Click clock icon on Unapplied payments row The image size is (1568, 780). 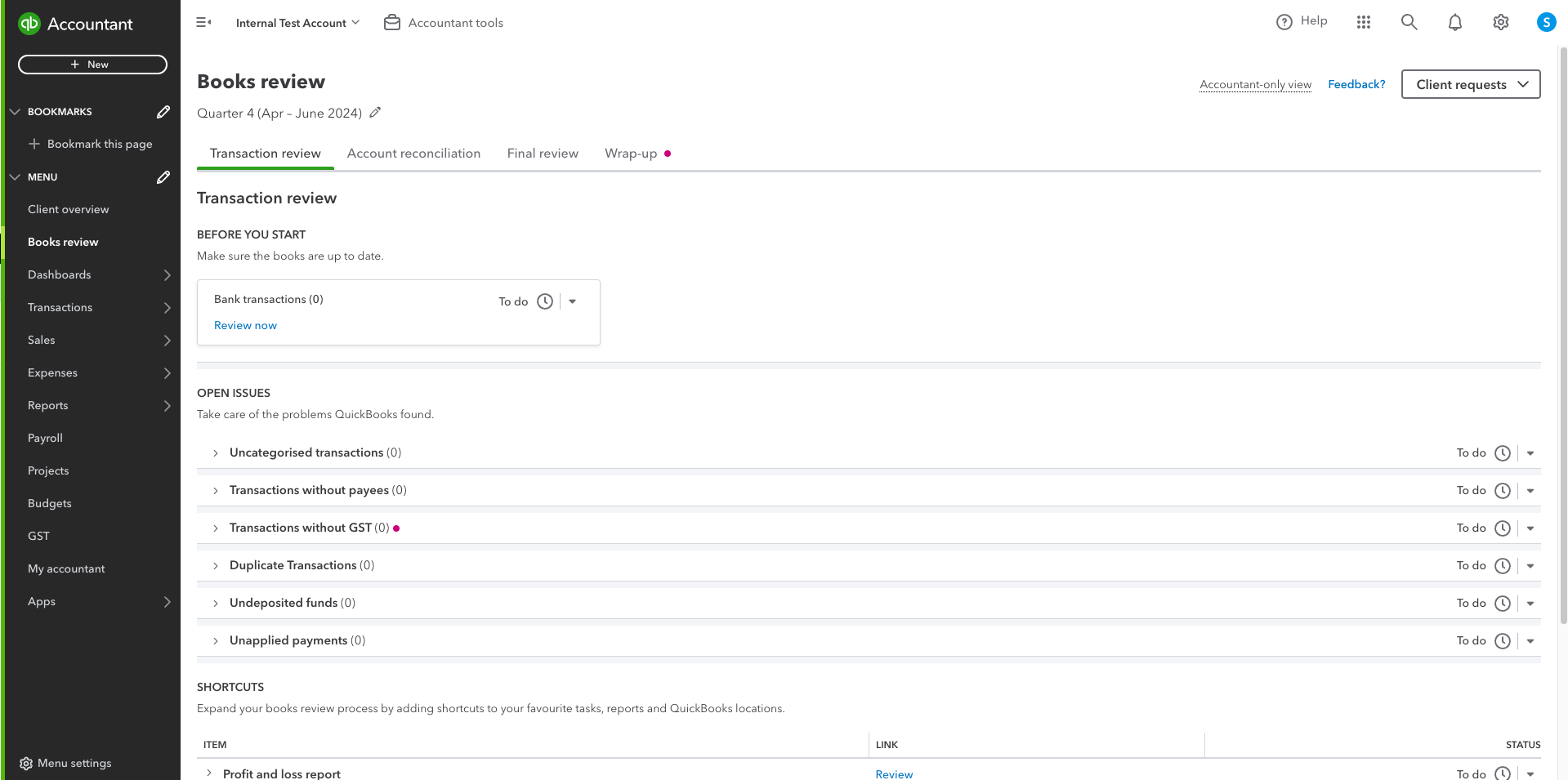click(x=1503, y=641)
